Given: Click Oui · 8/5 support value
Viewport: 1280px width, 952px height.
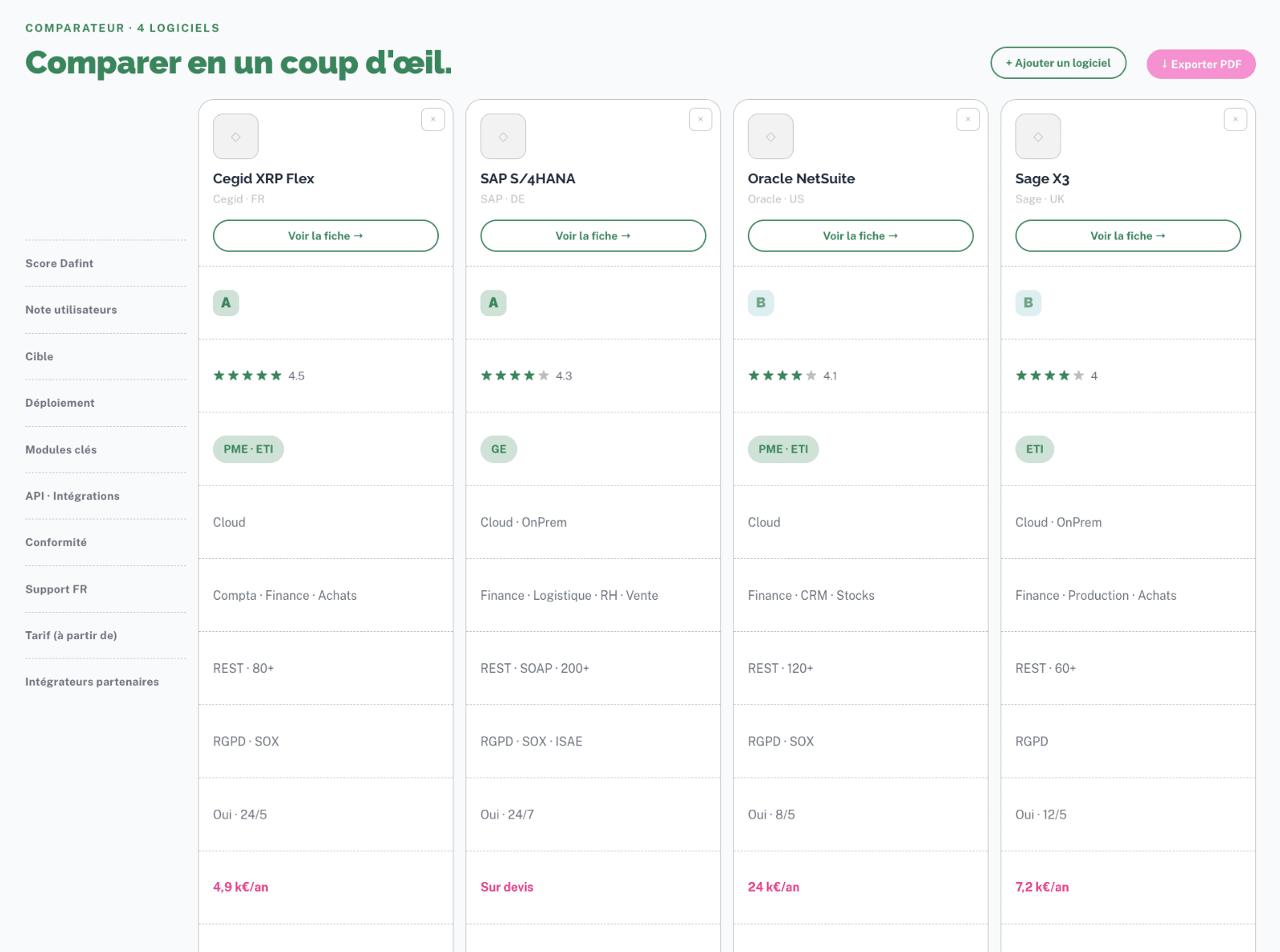Looking at the screenshot, I should 772,815.
